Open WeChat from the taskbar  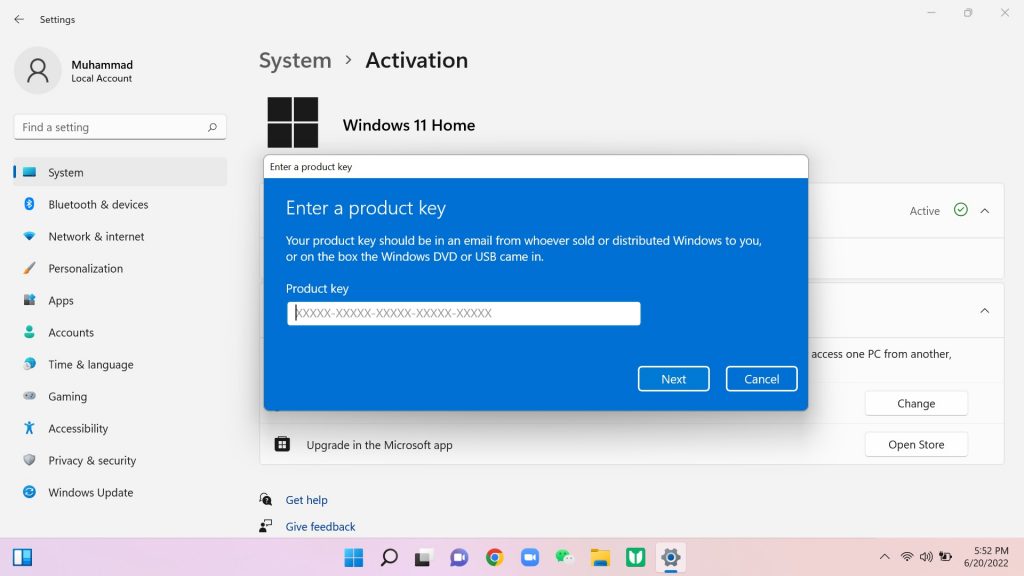[x=563, y=557]
